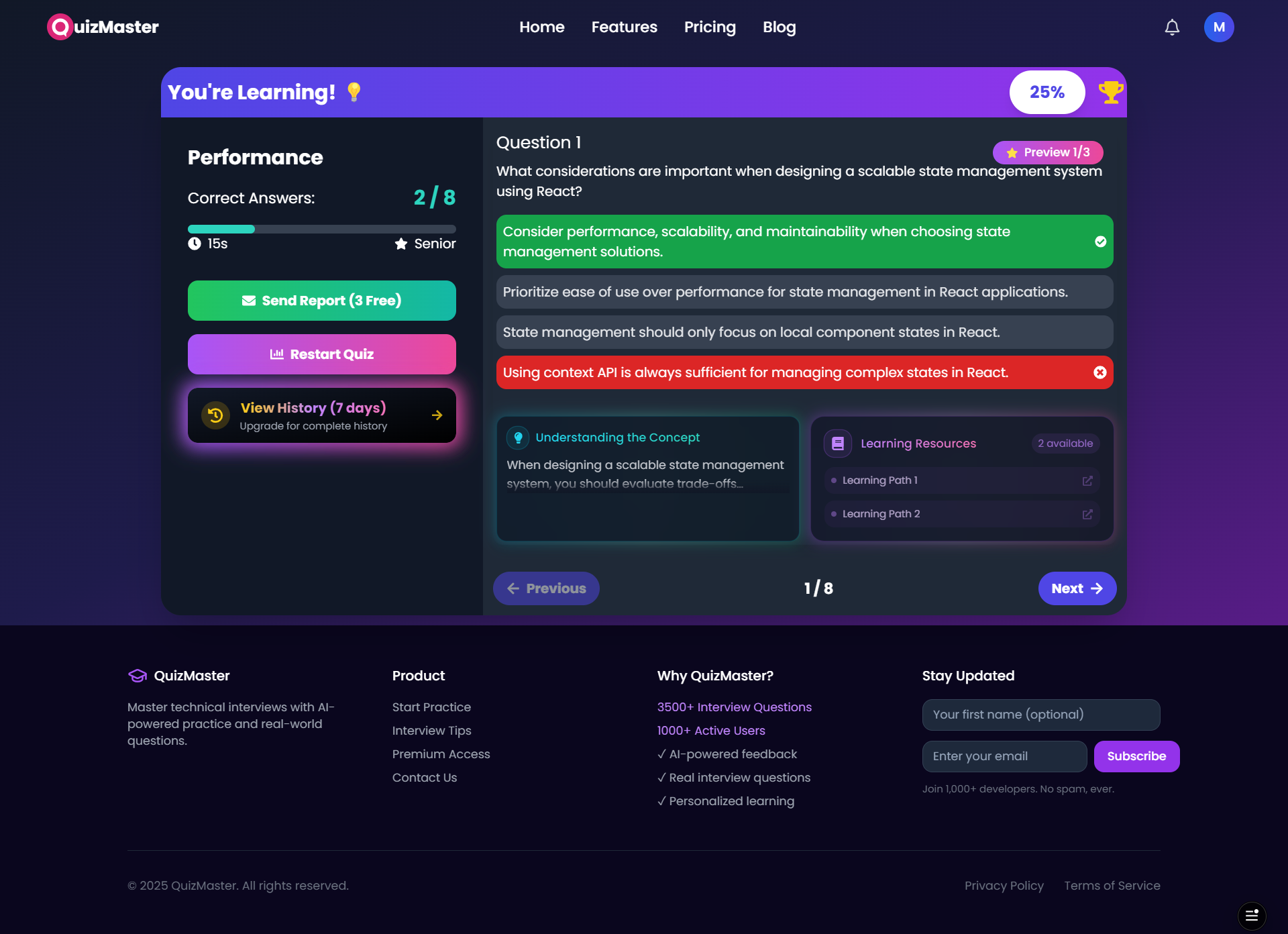Click the QuizMaster logo in header

coord(103,27)
